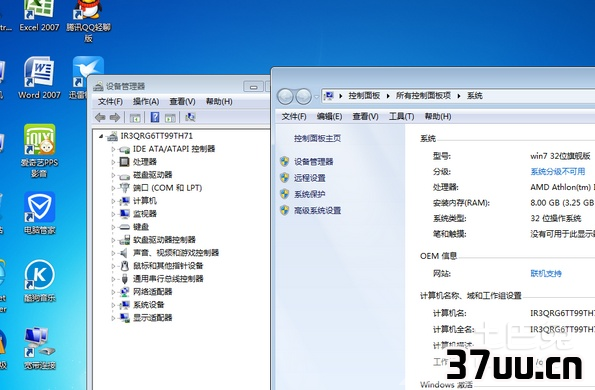
Task: Minimize the Device Manager window
Action: [x=253, y=87]
